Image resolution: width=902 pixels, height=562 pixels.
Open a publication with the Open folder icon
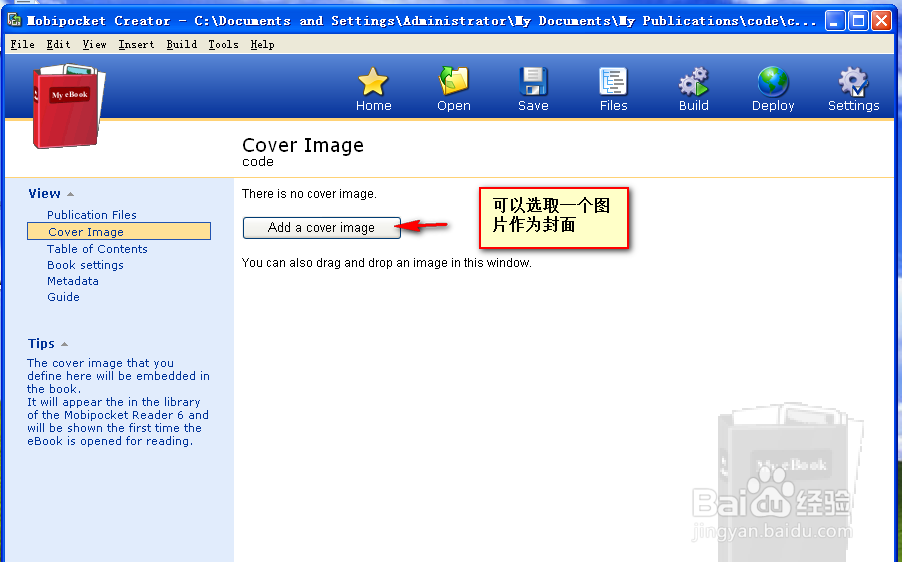[x=454, y=81]
